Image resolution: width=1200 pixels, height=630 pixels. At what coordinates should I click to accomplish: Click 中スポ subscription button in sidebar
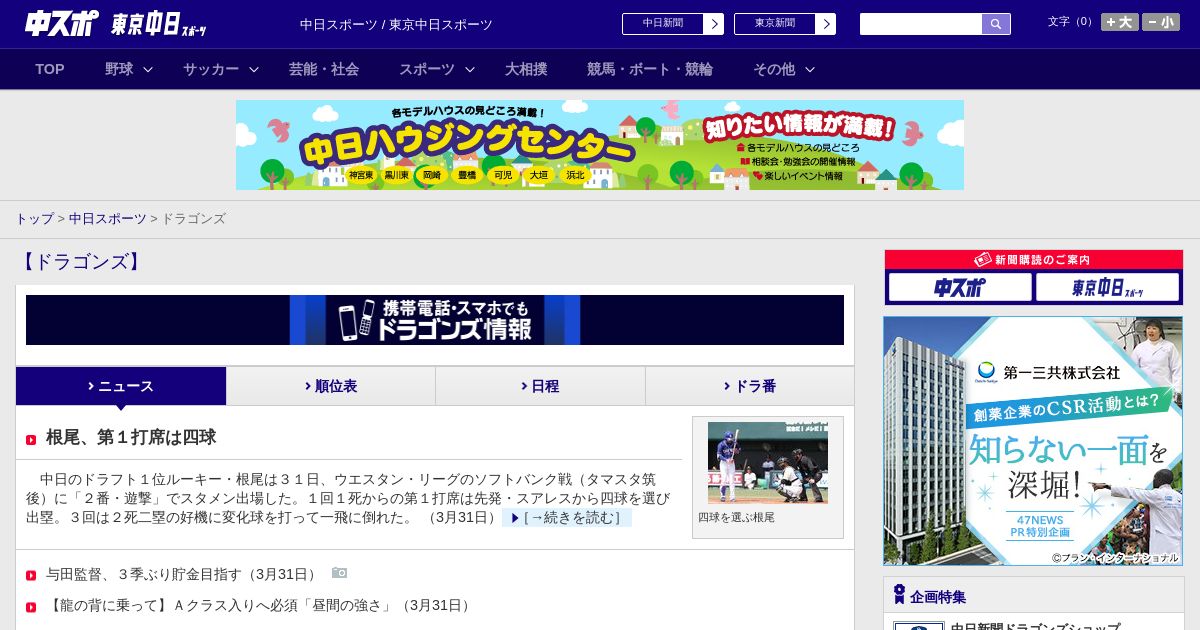pyautogui.click(x=960, y=288)
